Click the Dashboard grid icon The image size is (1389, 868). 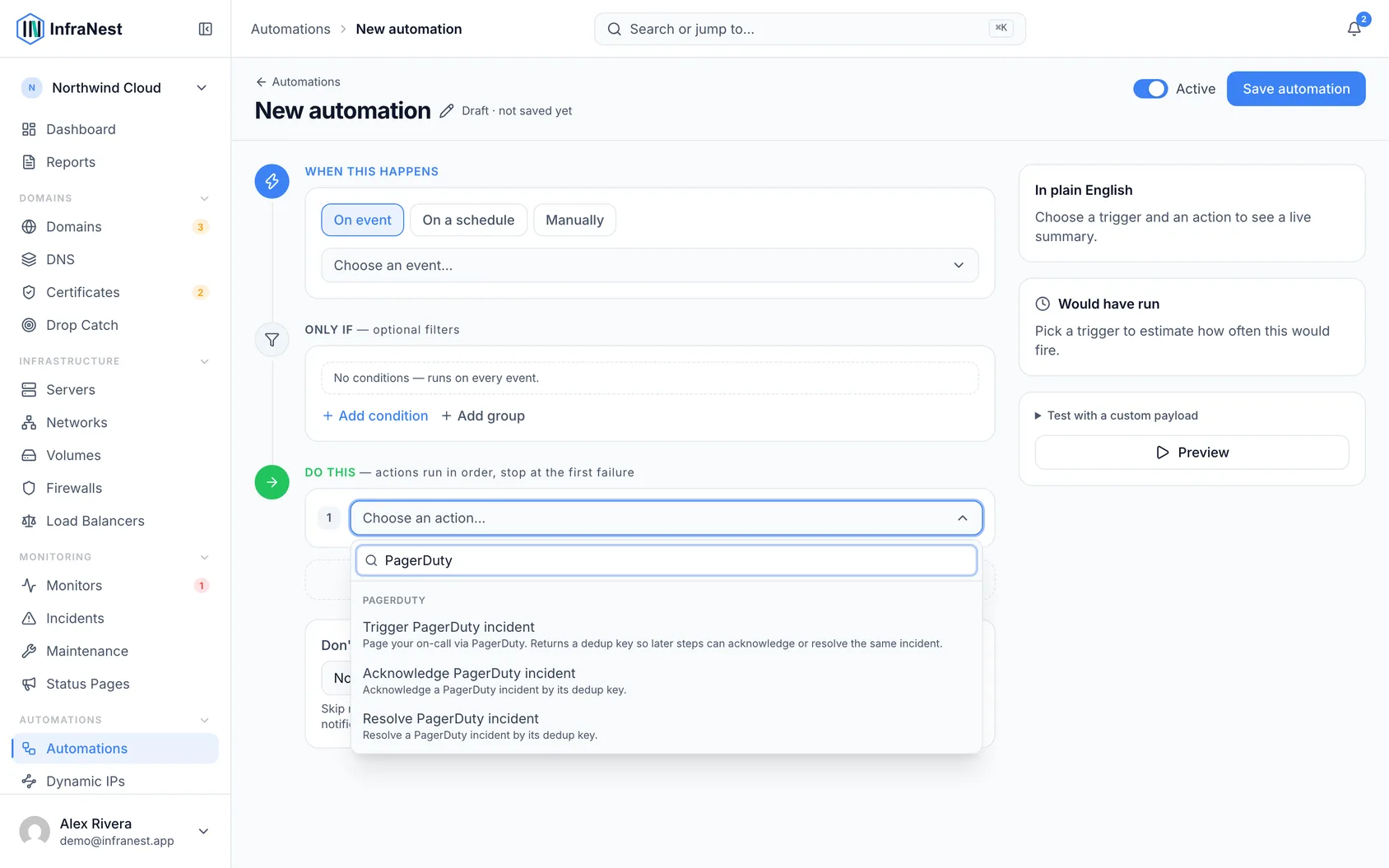pyautogui.click(x=29, y=129)
